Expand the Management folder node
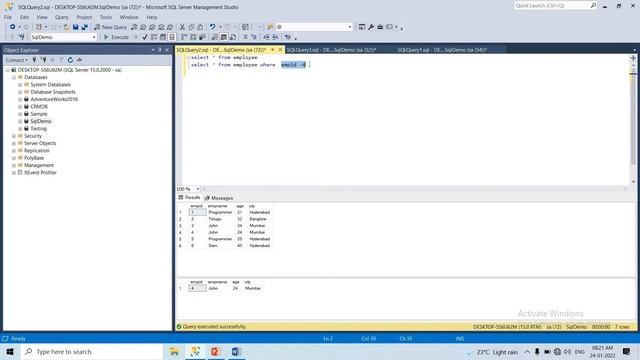Screen dimensions: 640x360 click(14, 165)
